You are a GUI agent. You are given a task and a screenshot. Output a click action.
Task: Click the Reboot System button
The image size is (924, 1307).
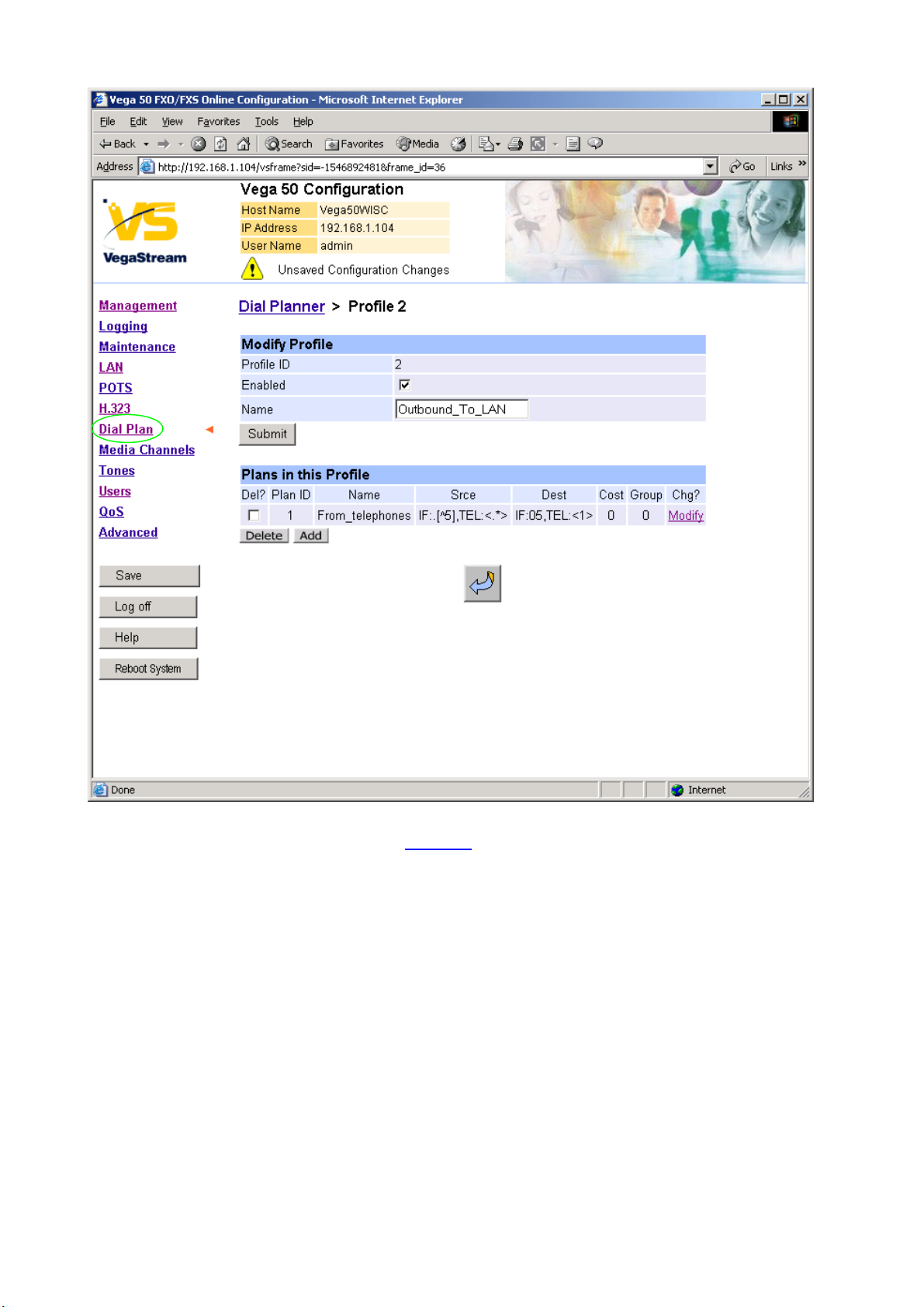click(x=148, y=669)
